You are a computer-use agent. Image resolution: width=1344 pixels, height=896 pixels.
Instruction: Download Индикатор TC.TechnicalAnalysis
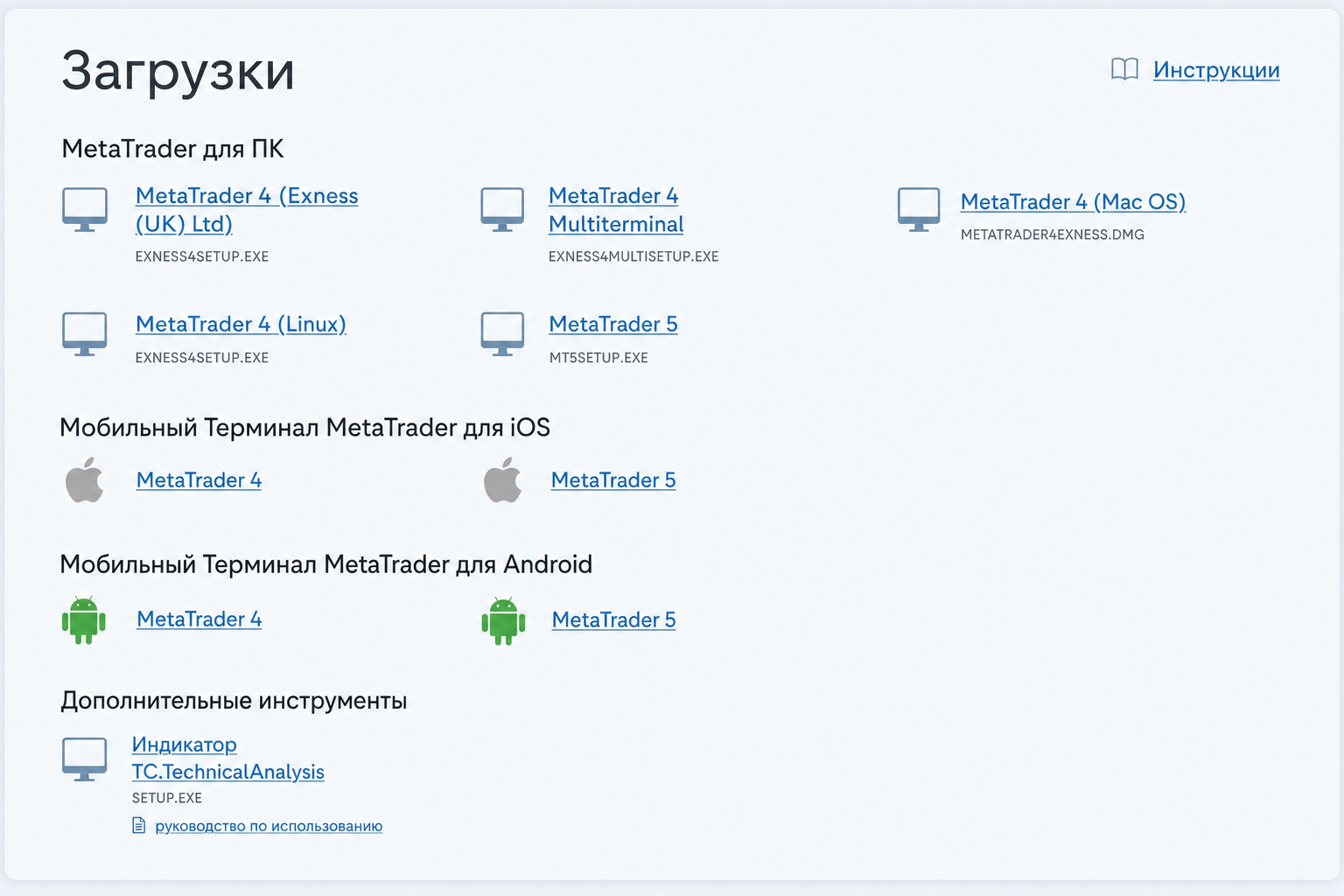pos(228,758)
